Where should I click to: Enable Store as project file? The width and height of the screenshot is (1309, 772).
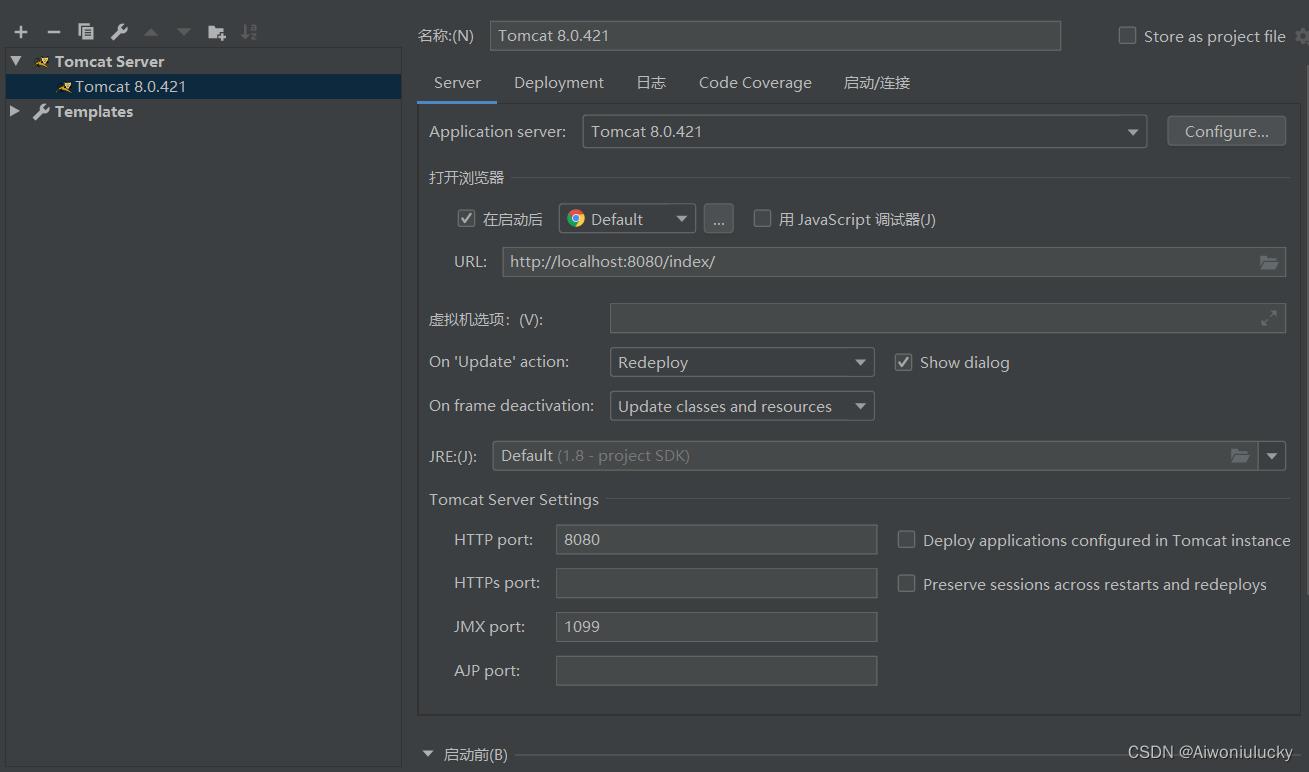click(1127, 36)
